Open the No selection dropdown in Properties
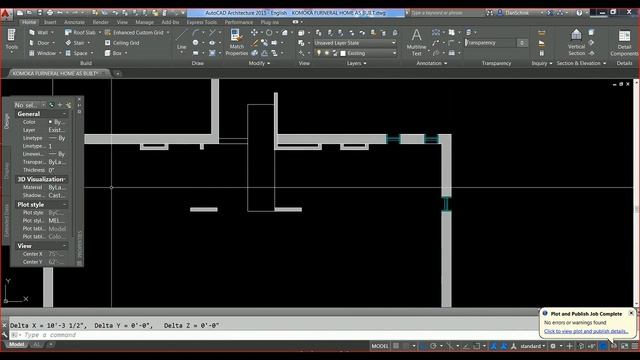Image resolution: width=640 pixels, height=360 pixels. pyautogui.click(x=30, y=105)
